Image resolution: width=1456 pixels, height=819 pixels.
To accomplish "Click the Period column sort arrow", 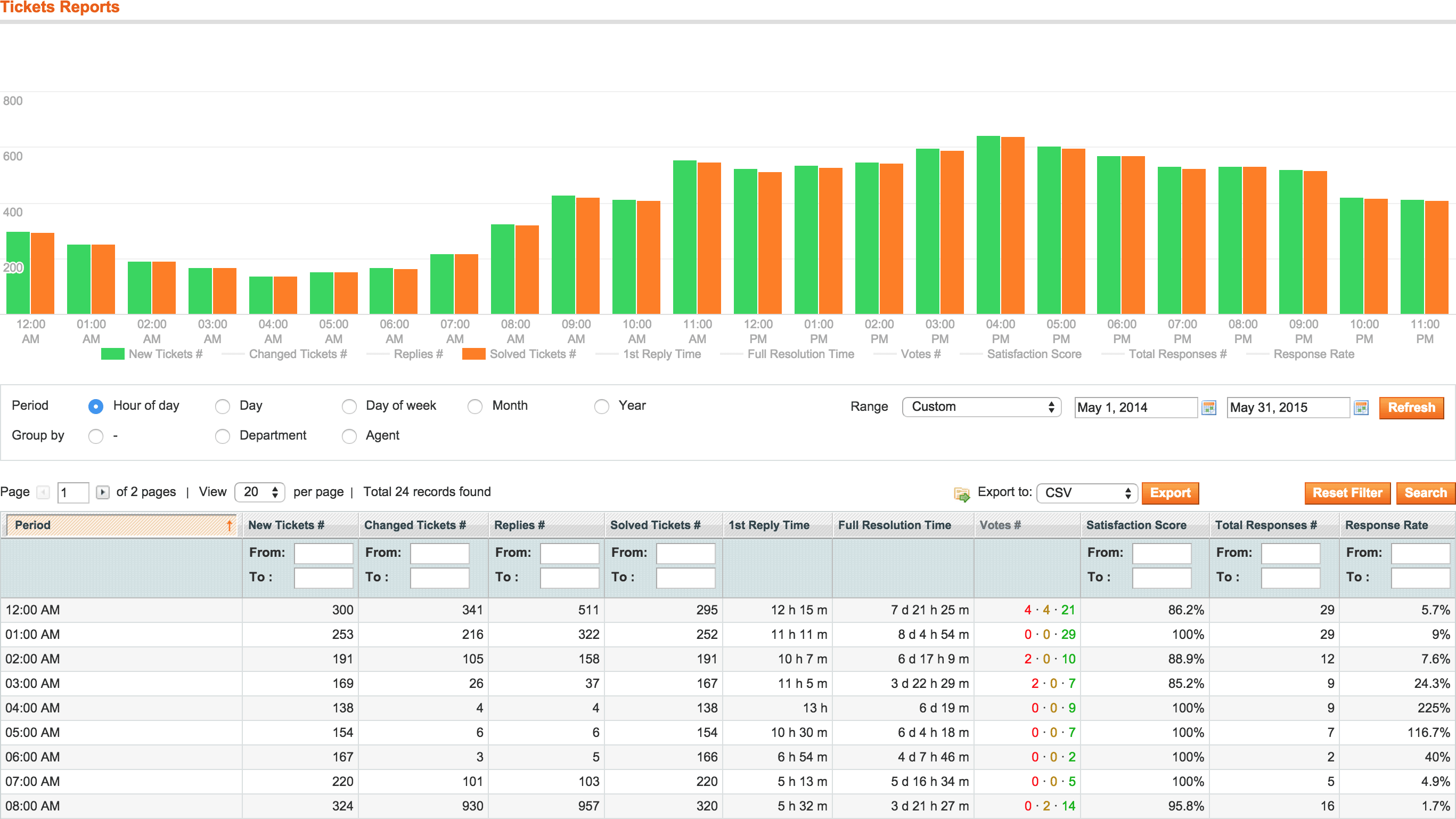I will point(230,525).
